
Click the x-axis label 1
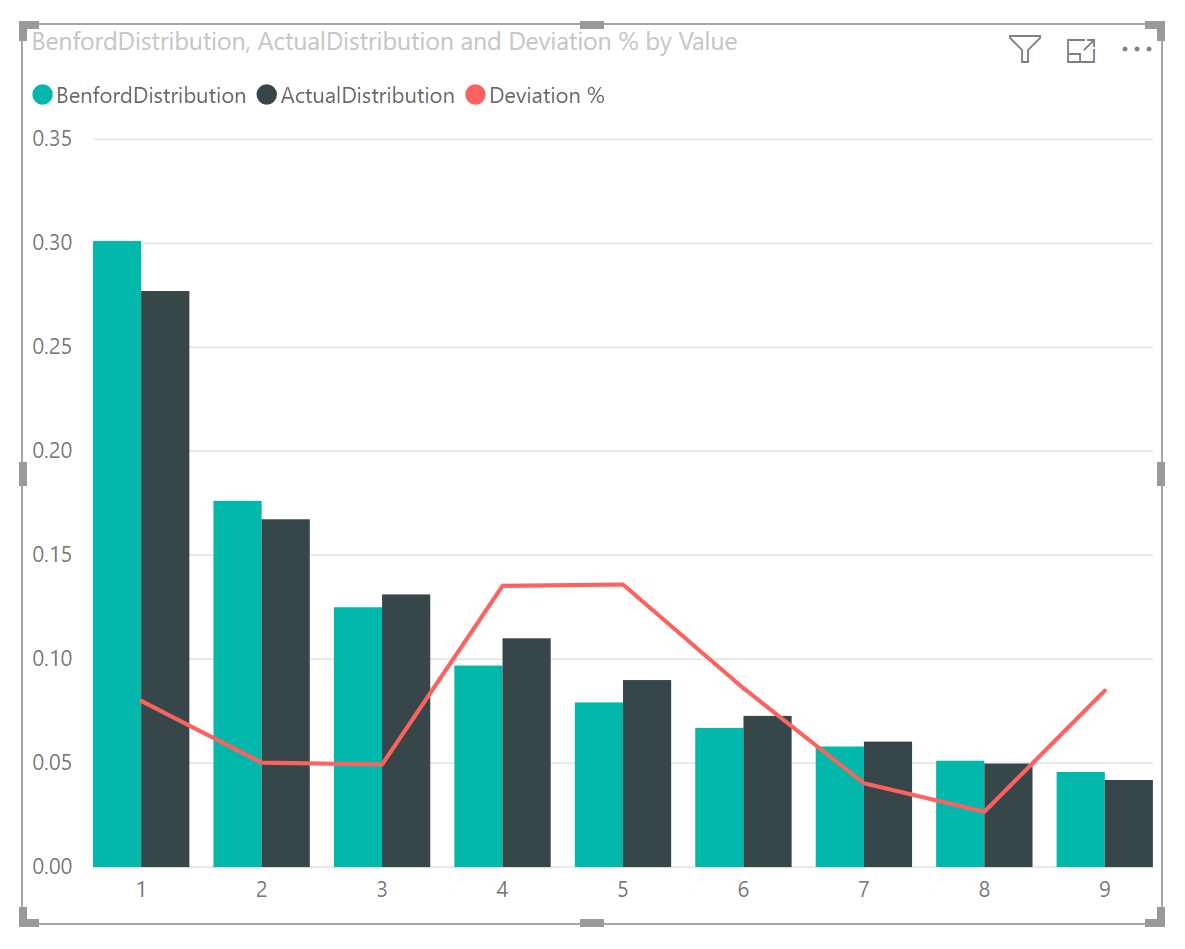(x=141, y=890)
